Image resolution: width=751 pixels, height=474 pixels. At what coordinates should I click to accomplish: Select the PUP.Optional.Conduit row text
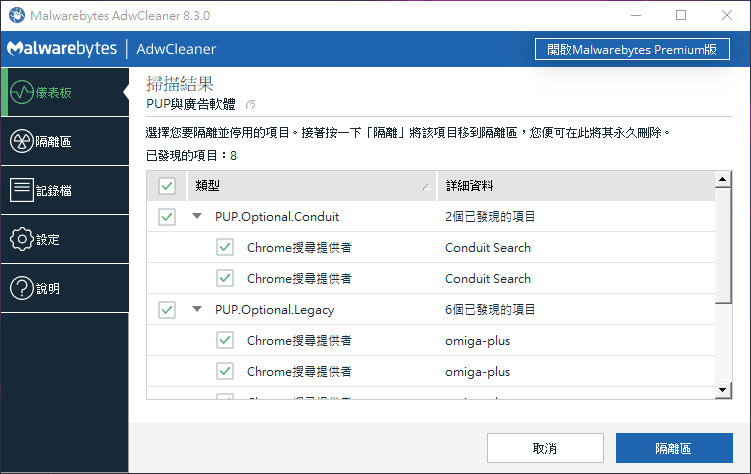coord(277,217)
